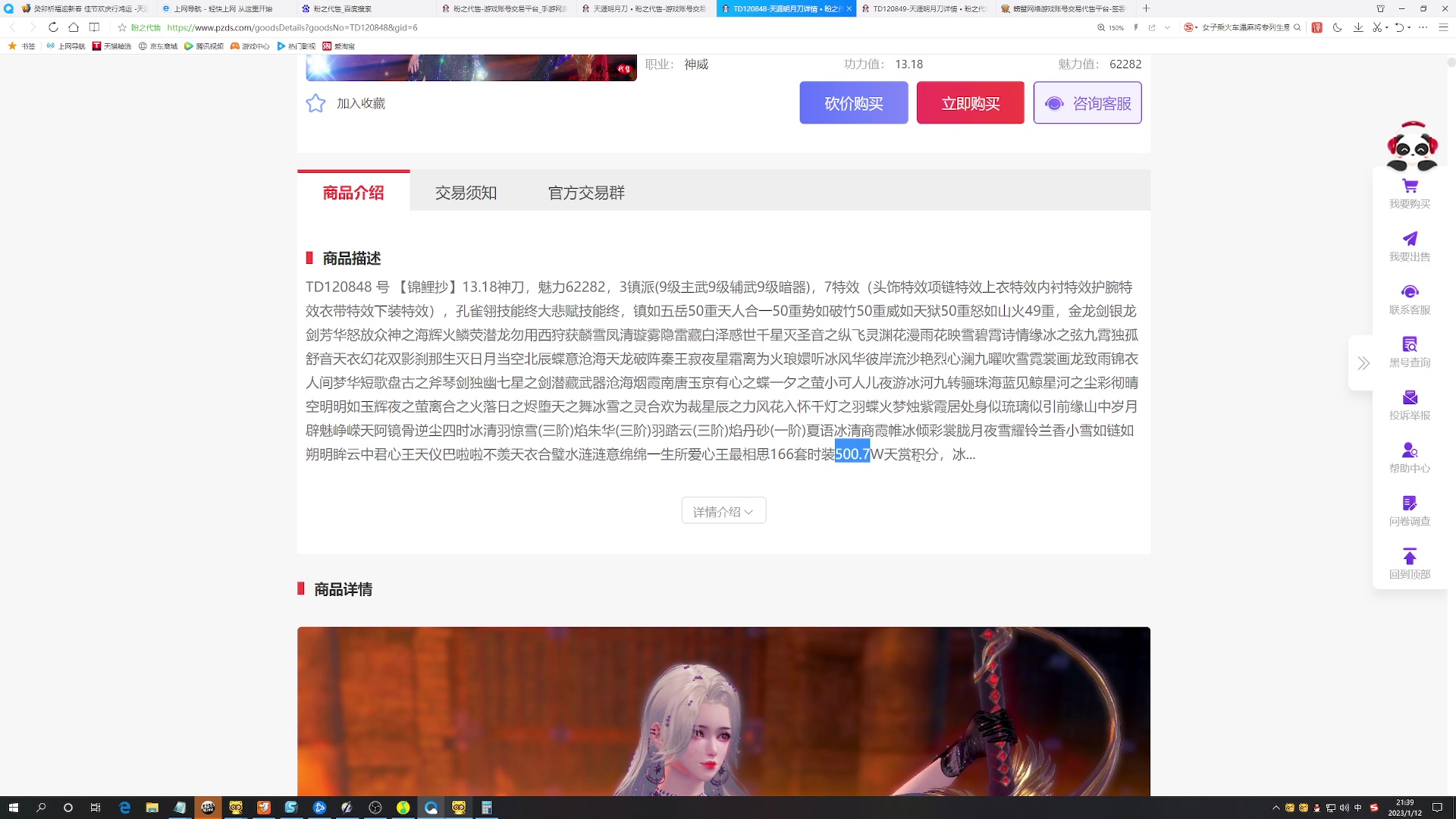Toggle 加入收藏 to favorite the listing
The width and height of the screenshot is (1456, 819).
click(315, 103)
